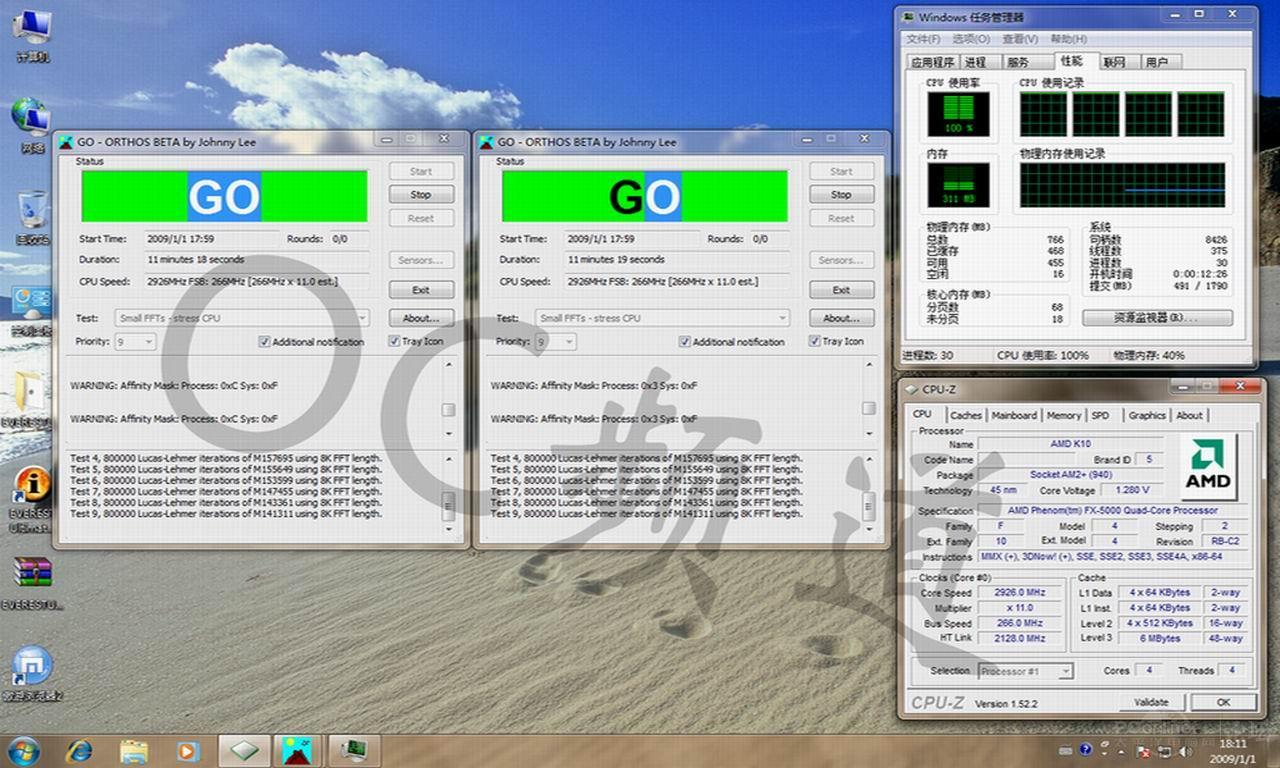Toggle Additional notification in right ORTHOS
Image resolution: width=1280 pixels, height=768 pixels.
coord(731,341)
